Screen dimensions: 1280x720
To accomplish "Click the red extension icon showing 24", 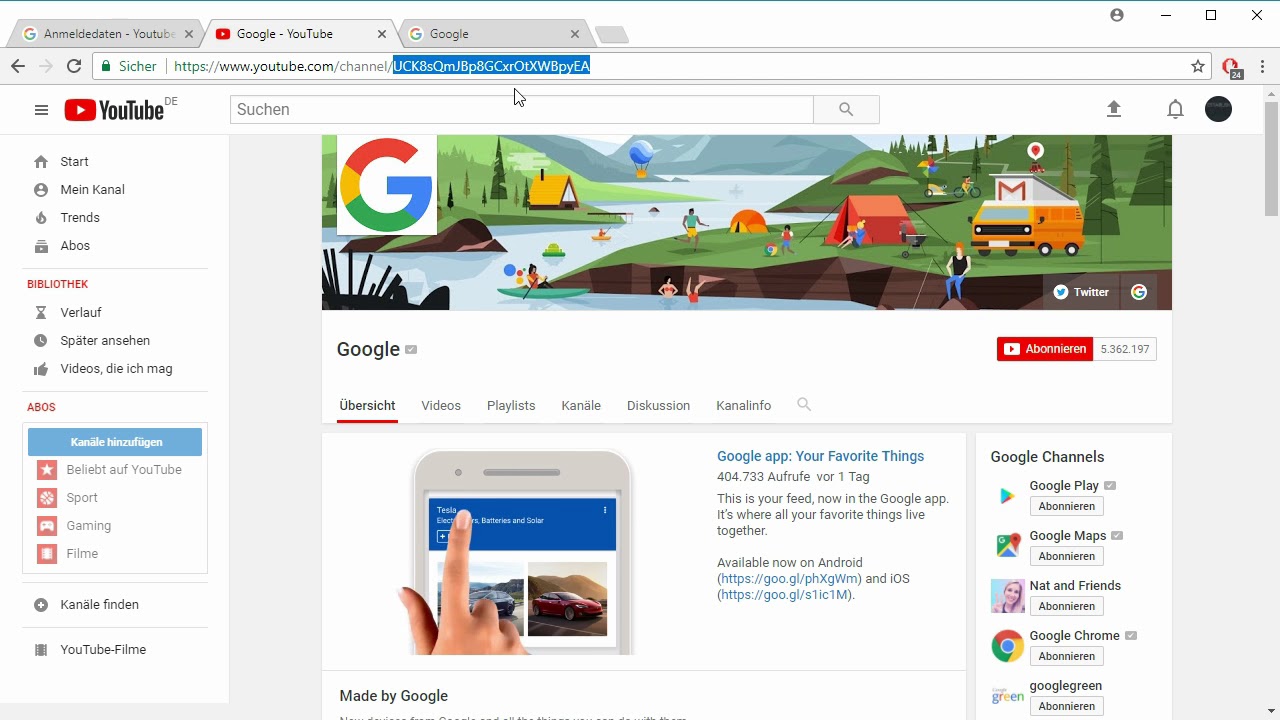I will 1231,67.
